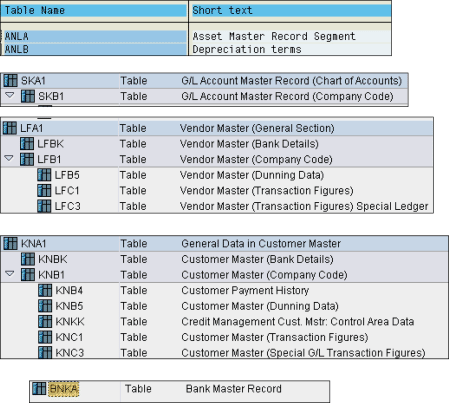
Task: Collapse the KNB1 customer node arrow
Action: click(x=10, y=274)
